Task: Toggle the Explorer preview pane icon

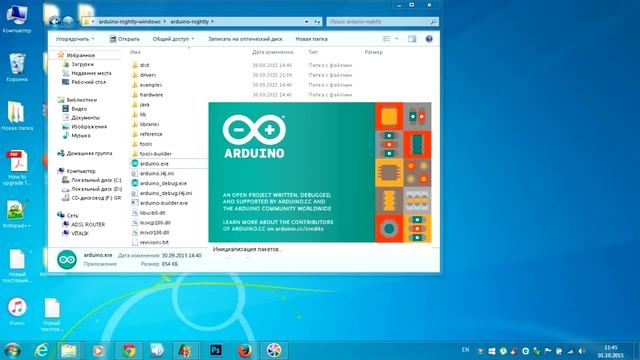Action: 412,39
